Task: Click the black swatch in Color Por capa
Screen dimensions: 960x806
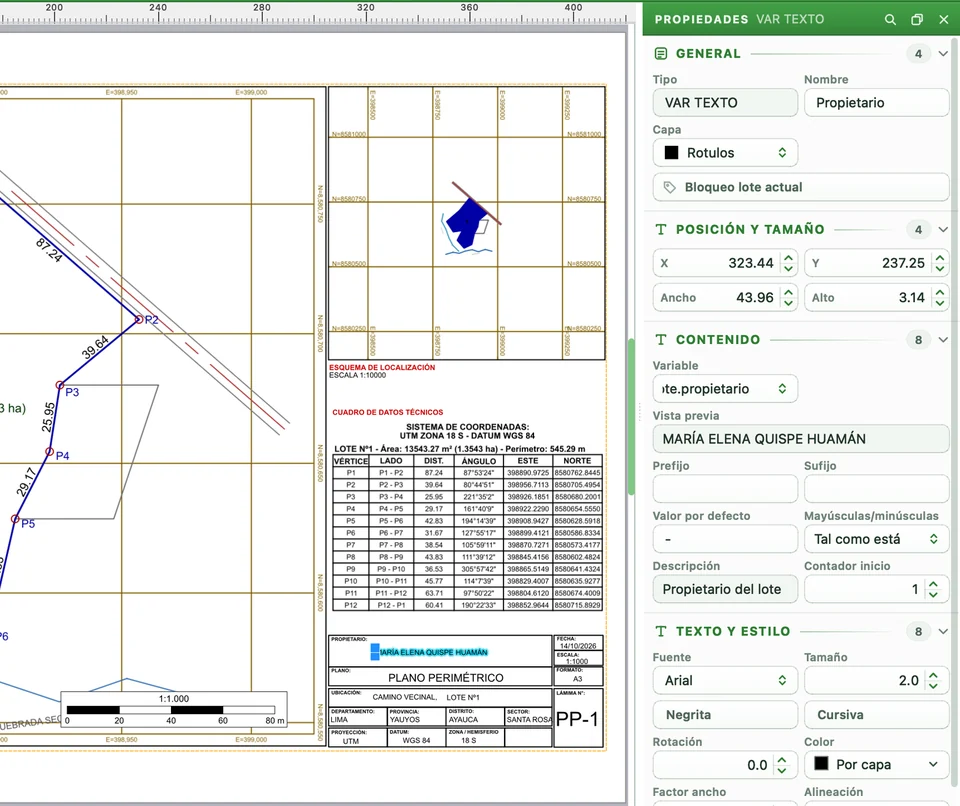Action: [x=821, y=764]
